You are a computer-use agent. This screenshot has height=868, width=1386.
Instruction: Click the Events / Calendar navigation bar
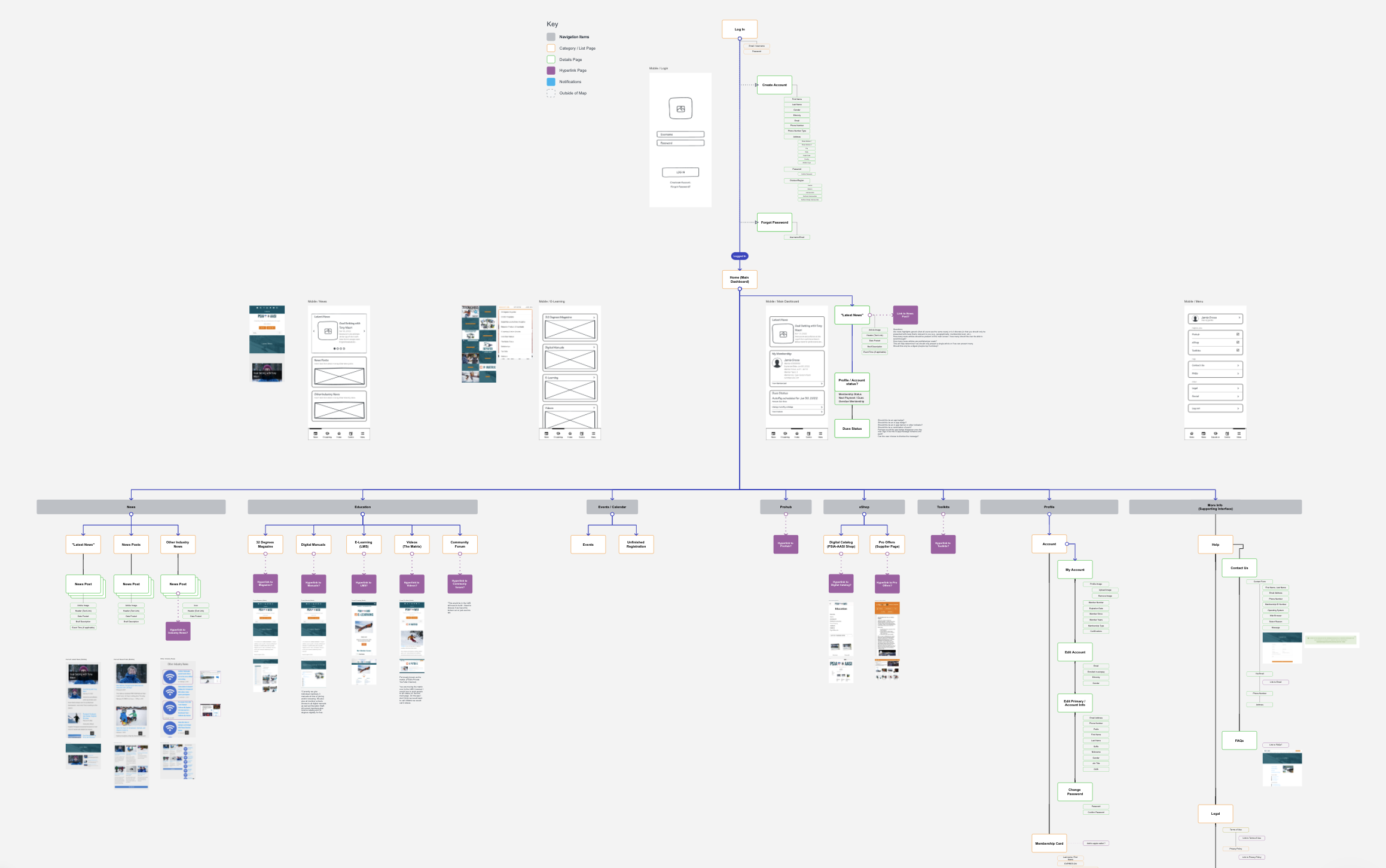click(612, 507)
